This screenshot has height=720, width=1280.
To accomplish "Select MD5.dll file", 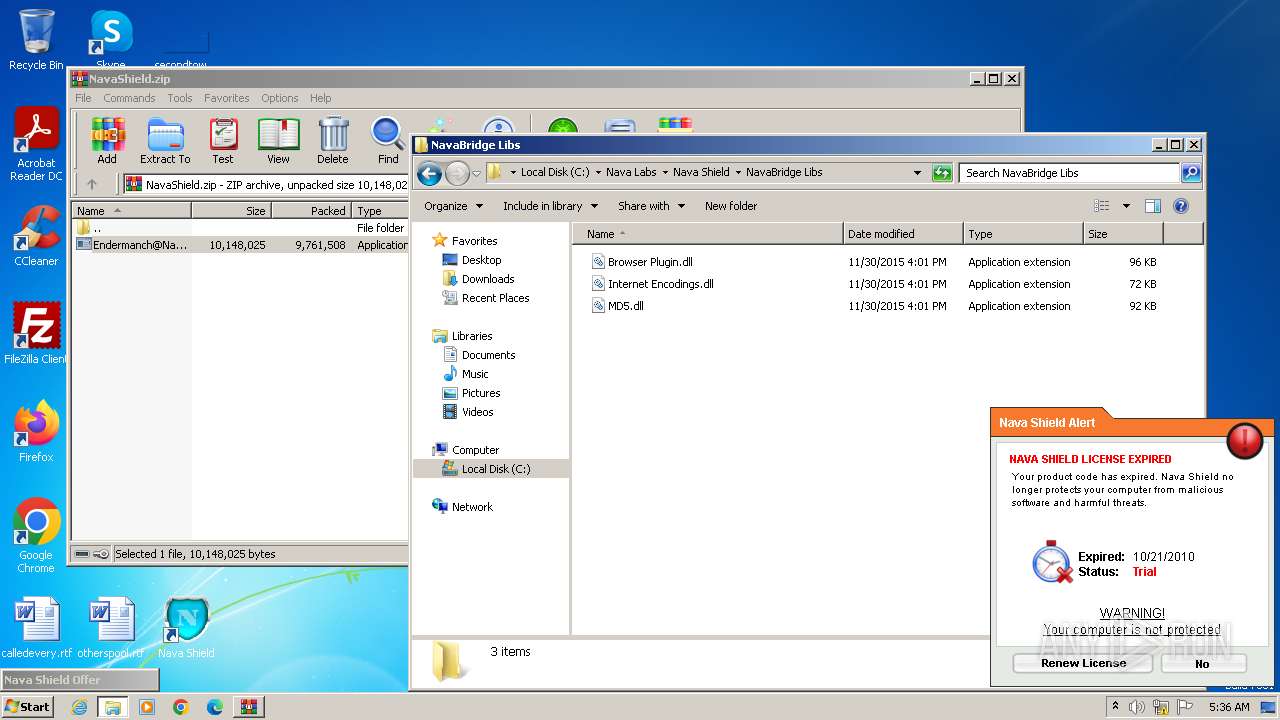I will [x=617, y=306].
